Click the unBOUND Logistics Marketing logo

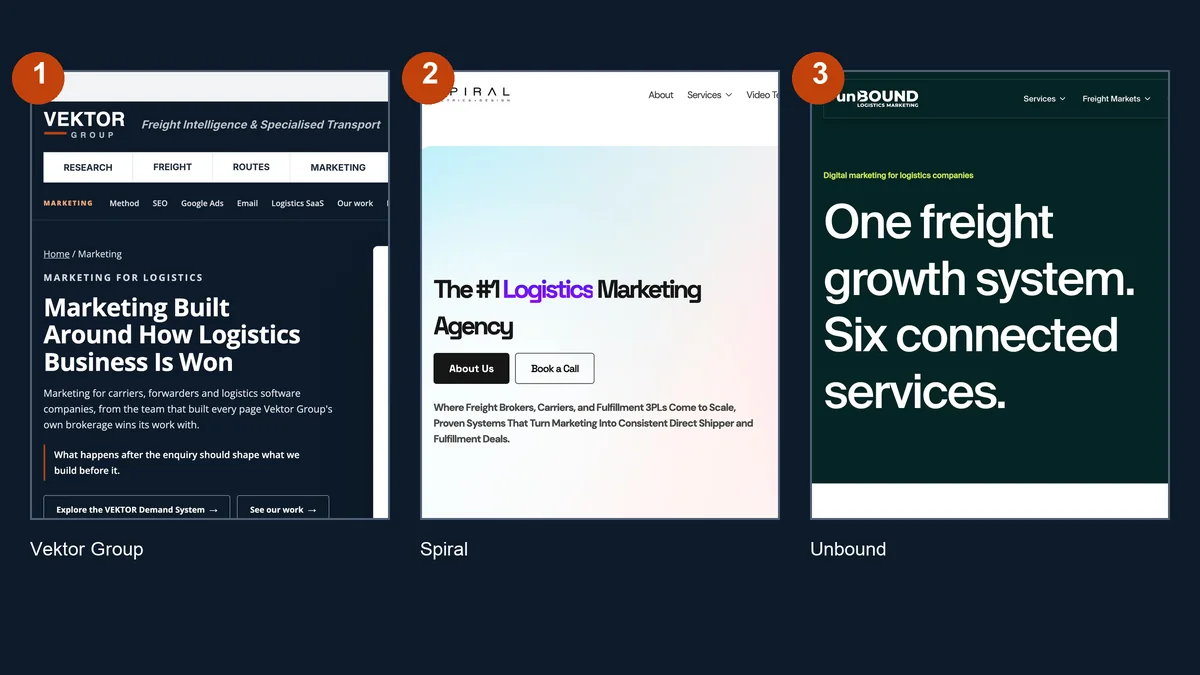877,98
